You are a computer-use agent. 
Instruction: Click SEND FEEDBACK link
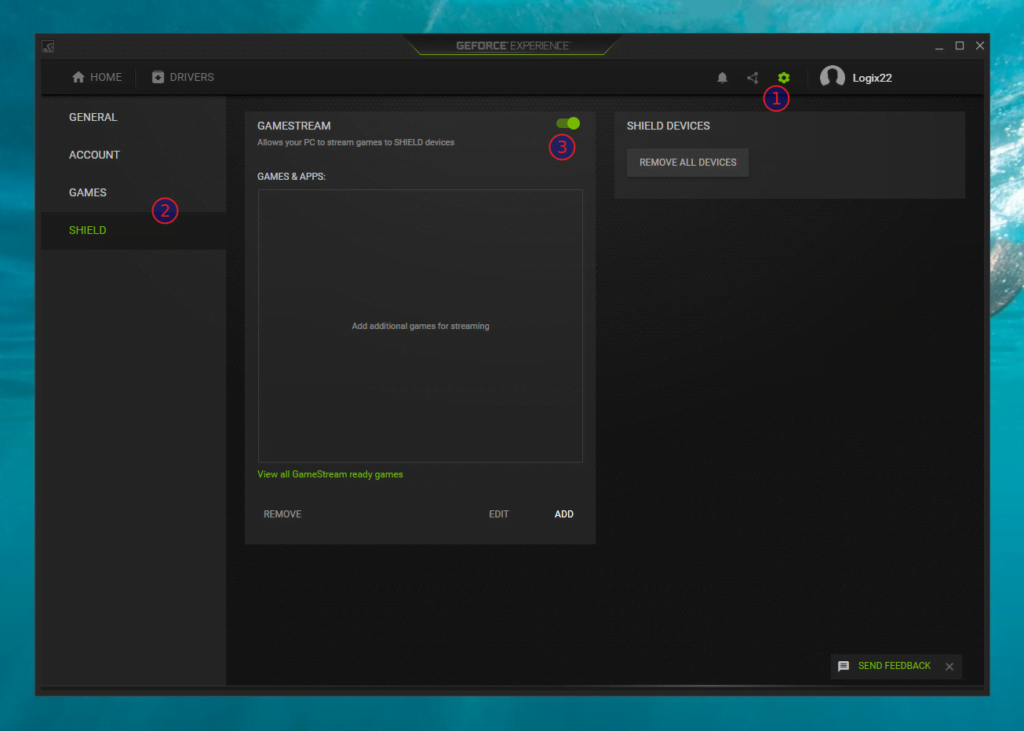point(894,666)
